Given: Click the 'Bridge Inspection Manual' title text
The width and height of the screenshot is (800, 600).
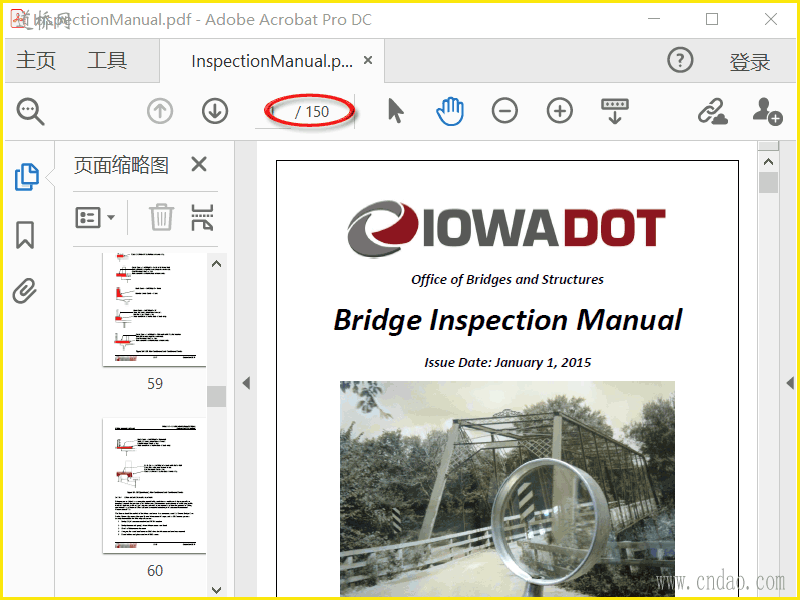Looking at the screenshot, I should [x=508, y=320].
